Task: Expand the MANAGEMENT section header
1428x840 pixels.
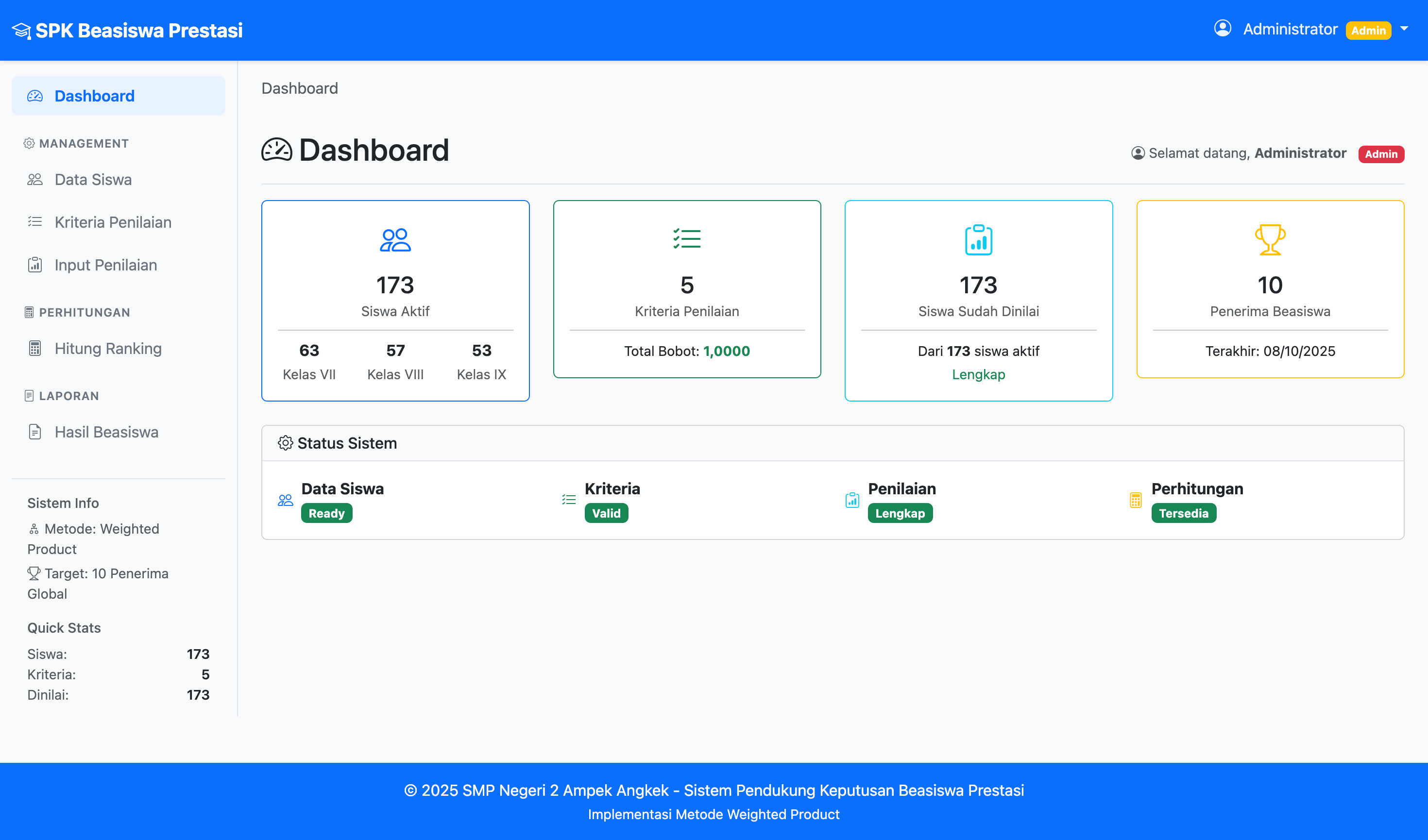Action: pos(75,143)
